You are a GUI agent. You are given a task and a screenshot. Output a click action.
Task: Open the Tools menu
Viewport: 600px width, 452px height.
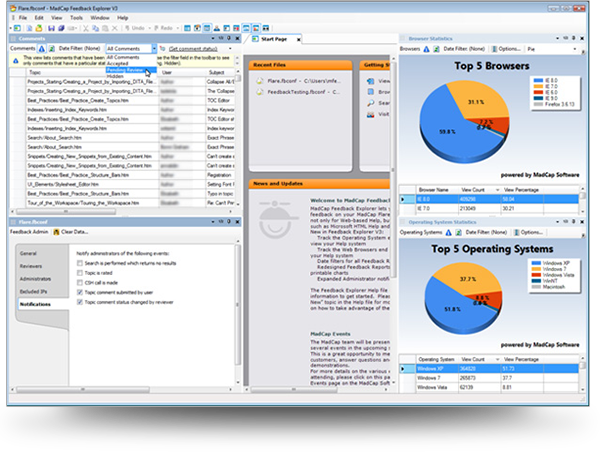[76, 18]
